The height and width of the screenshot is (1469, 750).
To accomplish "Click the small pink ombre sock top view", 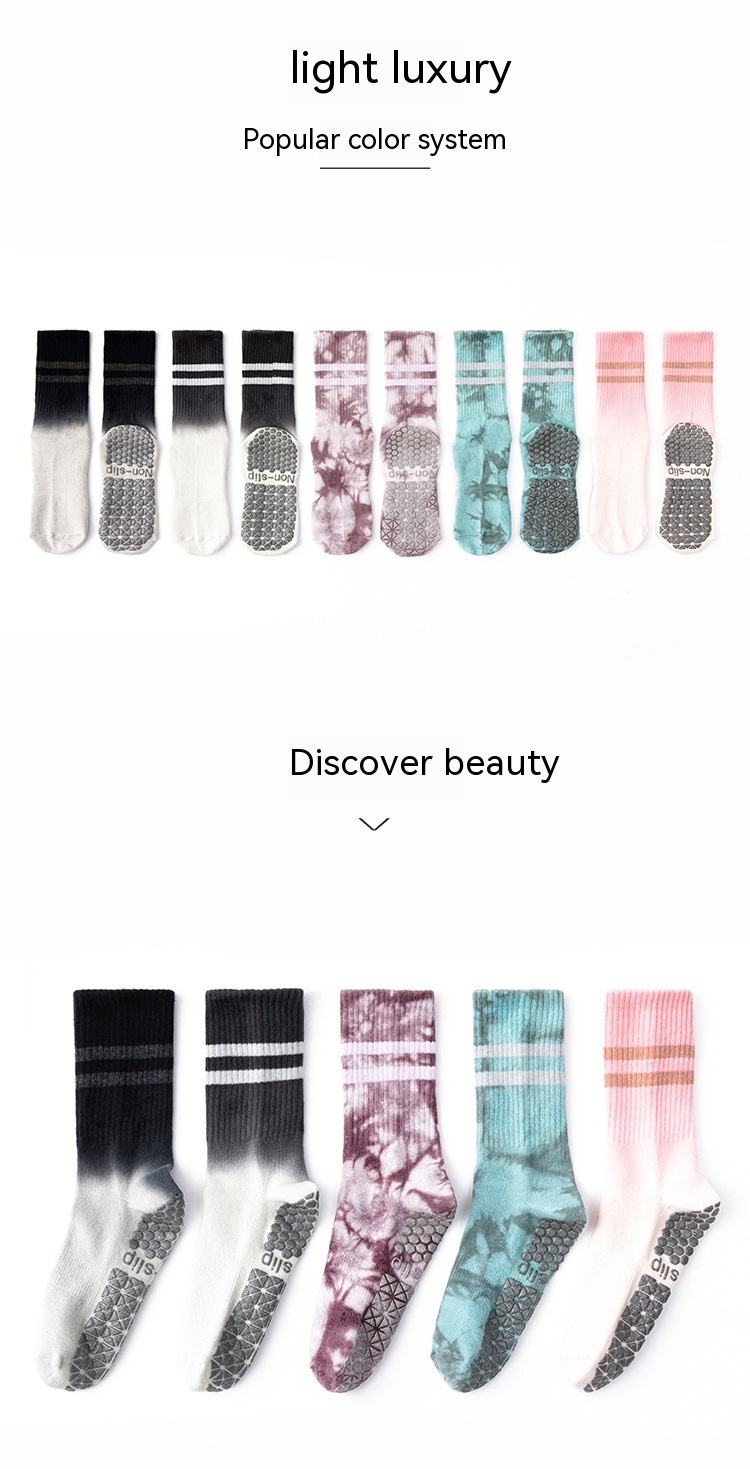I will coord(621,440).
